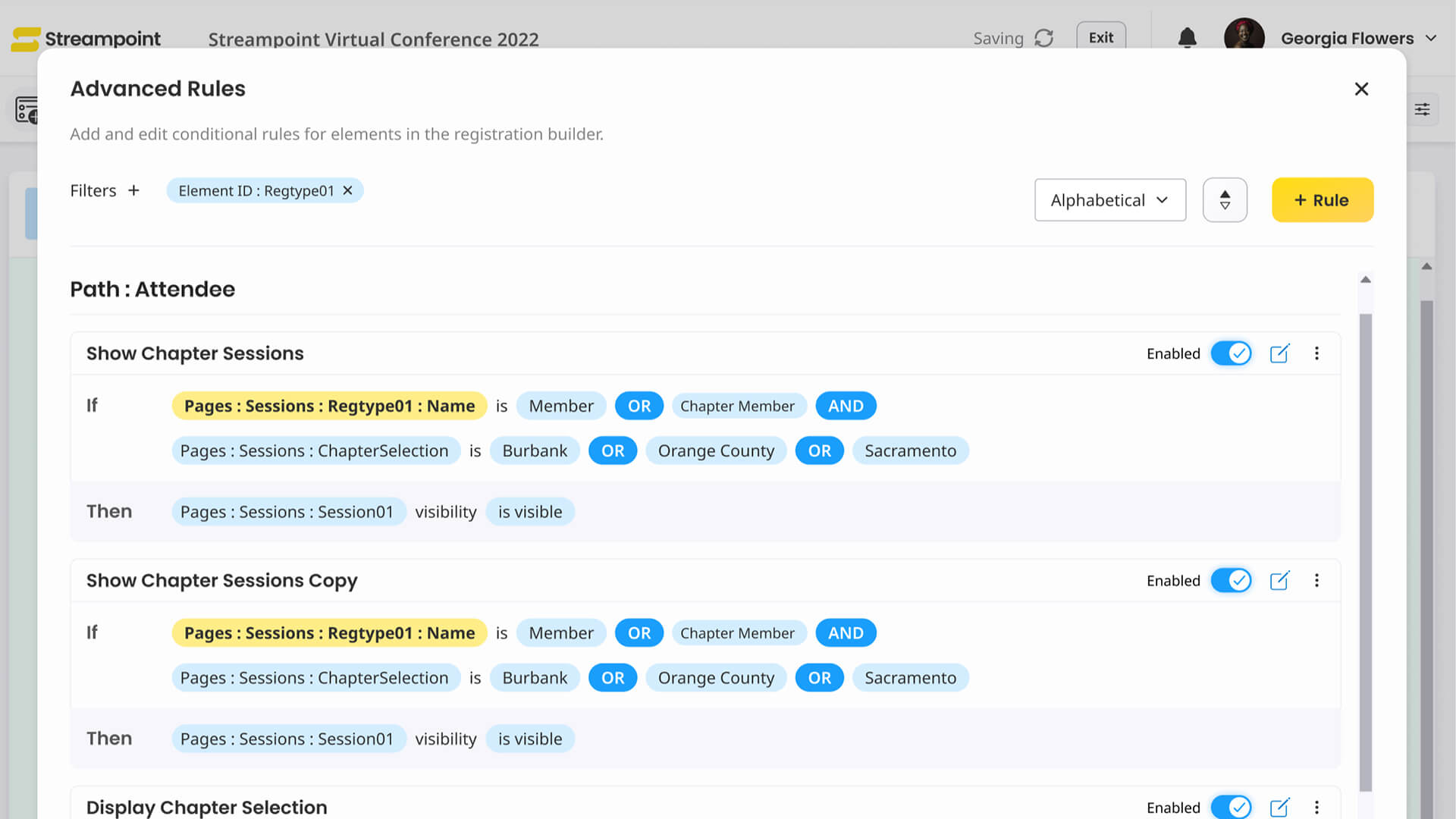Open kebab menu for Show Chapter Sessions Copy

click(1316, 581)
